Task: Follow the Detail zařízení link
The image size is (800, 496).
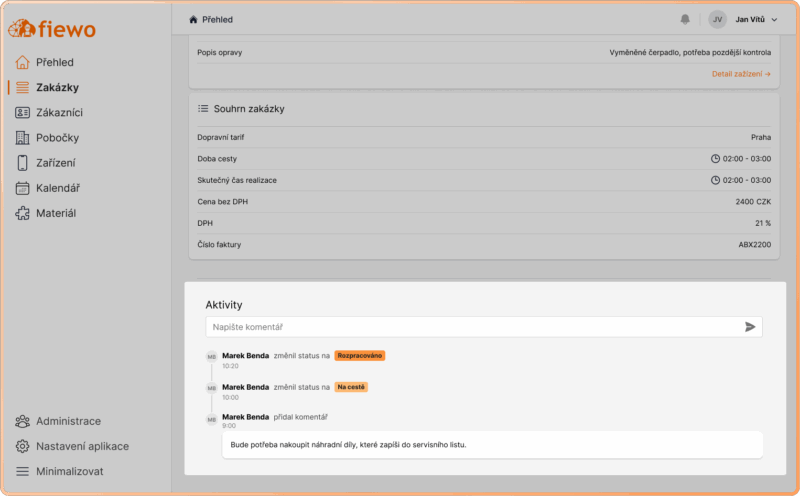Action: pos(741,74)
